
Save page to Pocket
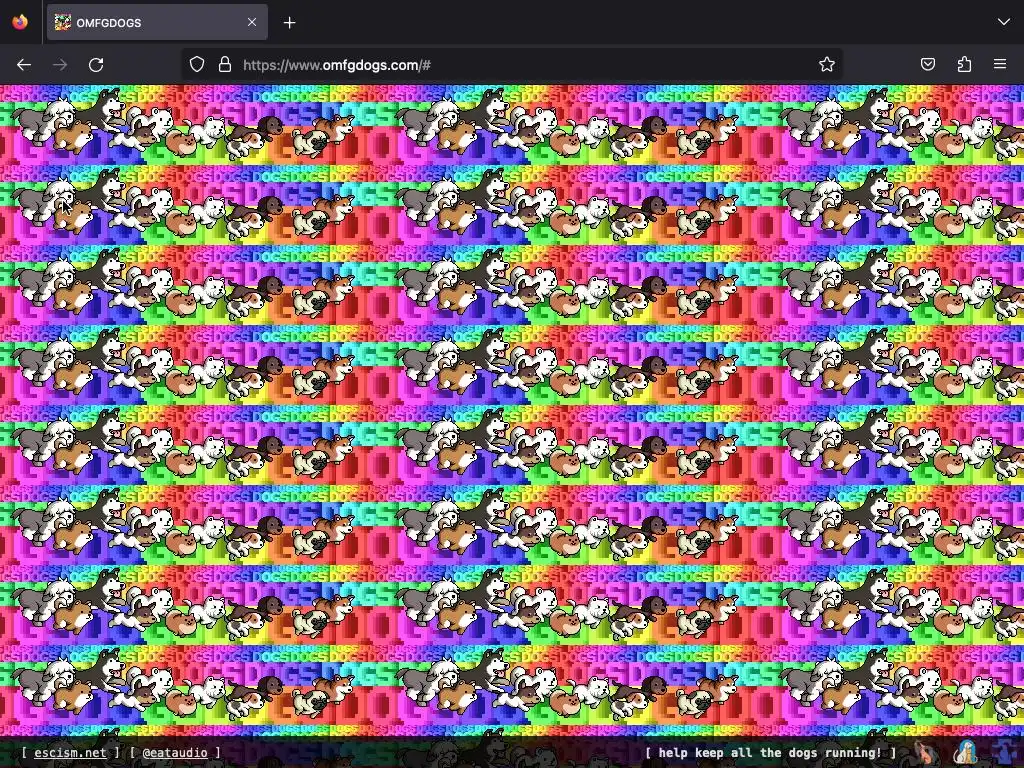(x=927, y=65)
